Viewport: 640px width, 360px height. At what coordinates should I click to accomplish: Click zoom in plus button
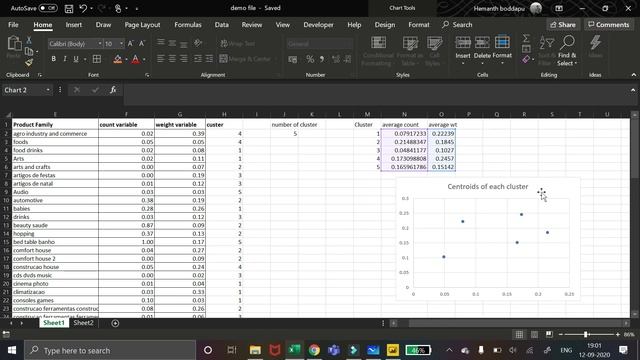(618, 335)
